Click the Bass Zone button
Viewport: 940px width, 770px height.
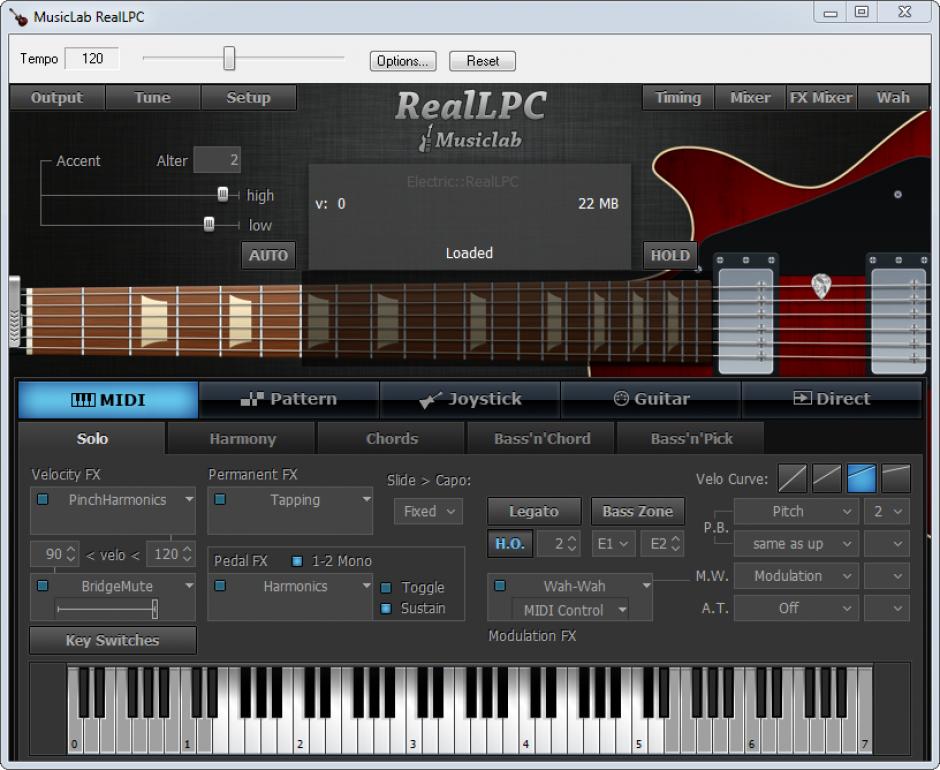pos(637,512)
